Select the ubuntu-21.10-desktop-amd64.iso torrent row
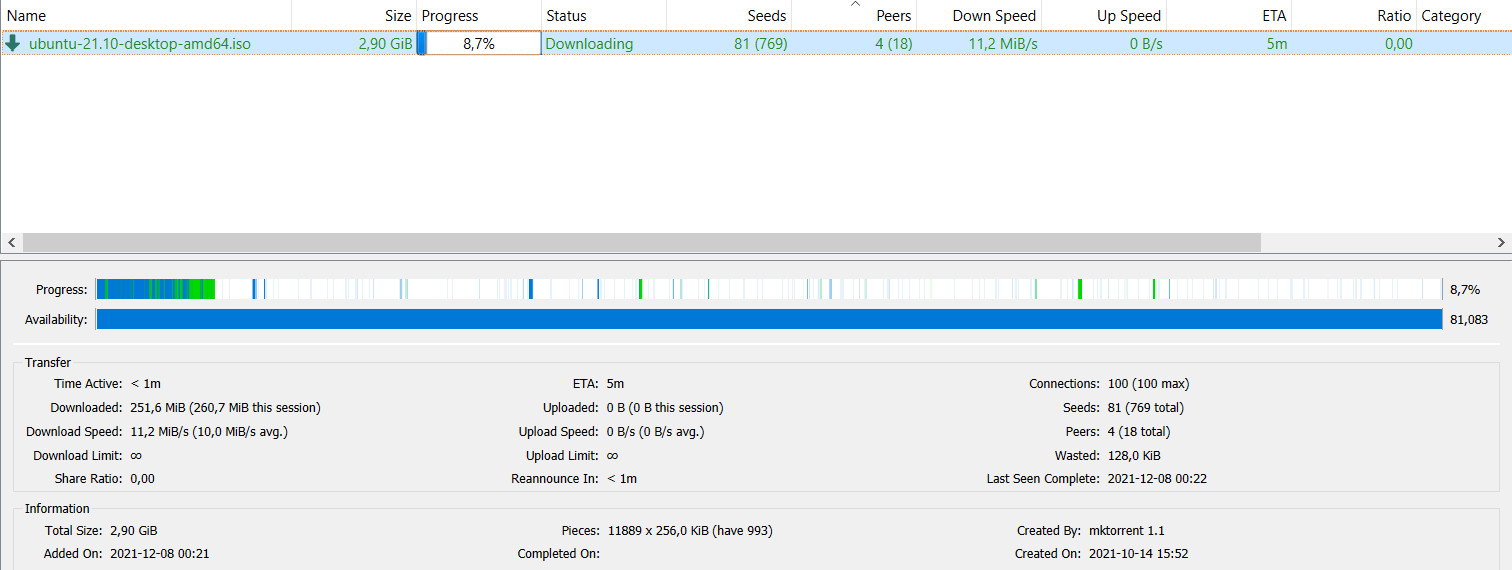 click(x=756, y=43)
